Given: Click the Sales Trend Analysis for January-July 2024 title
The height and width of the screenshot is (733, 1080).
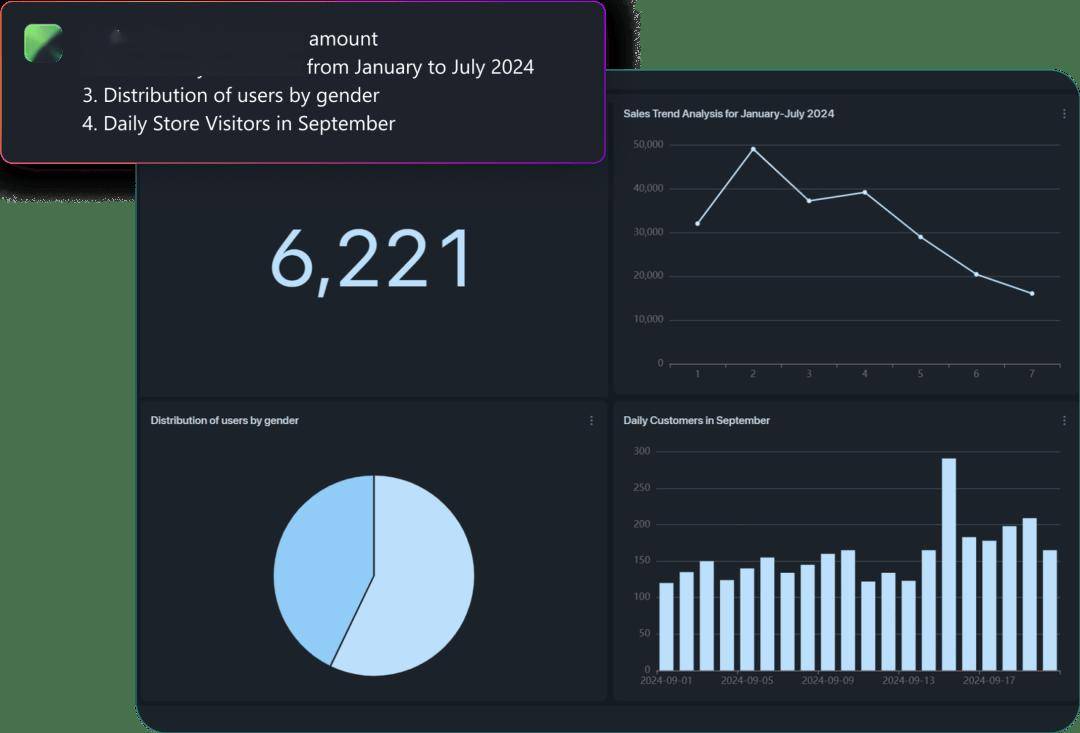Looking at the screenshot, I should 729,114.
